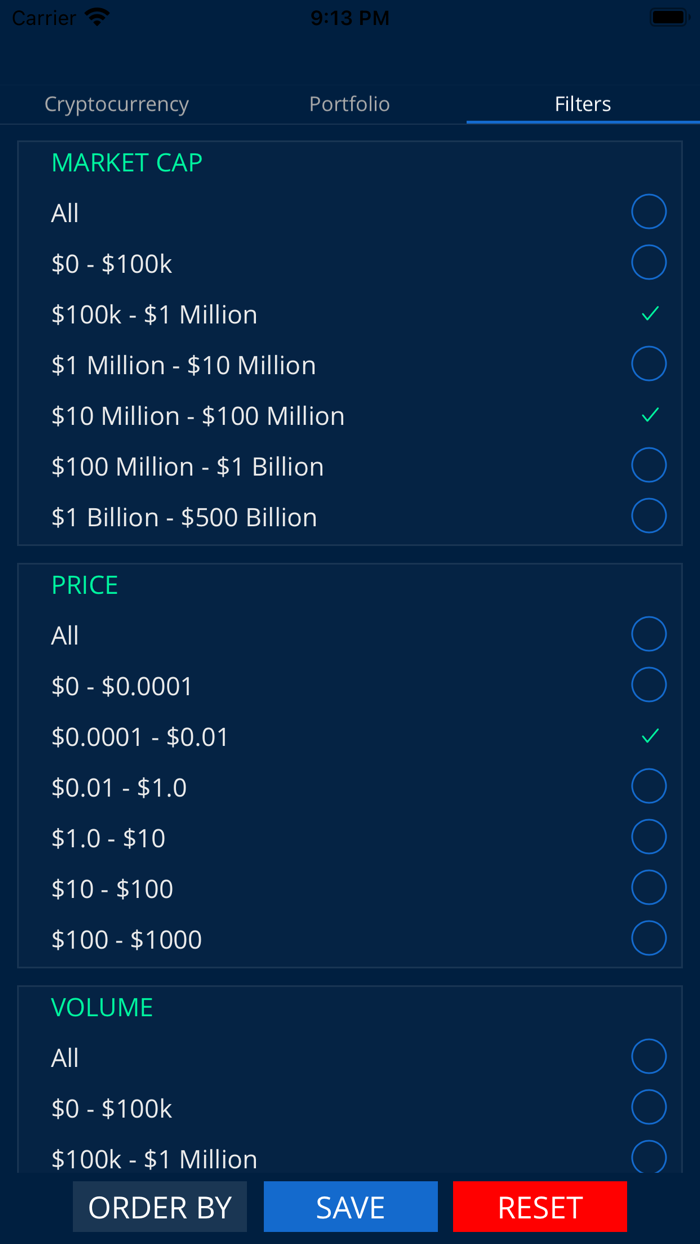Switch to the Cryptocurrency tab
700x1244 pixels.
116,103
